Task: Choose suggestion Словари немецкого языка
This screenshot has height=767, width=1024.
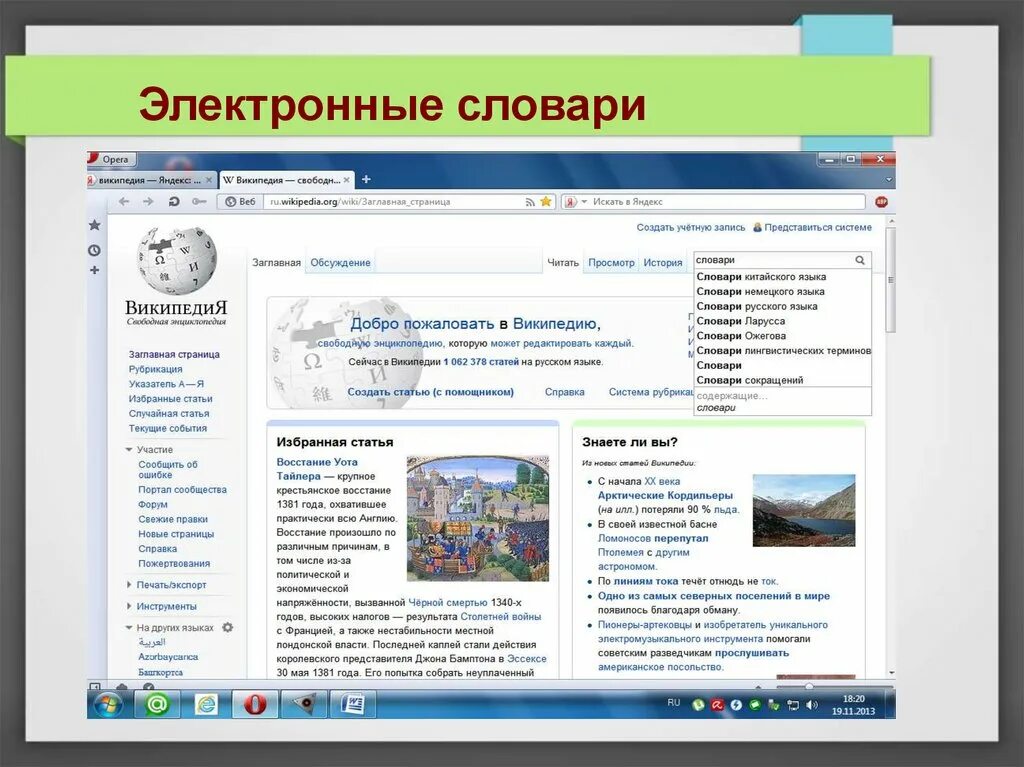Action: (x=782, y=291)
